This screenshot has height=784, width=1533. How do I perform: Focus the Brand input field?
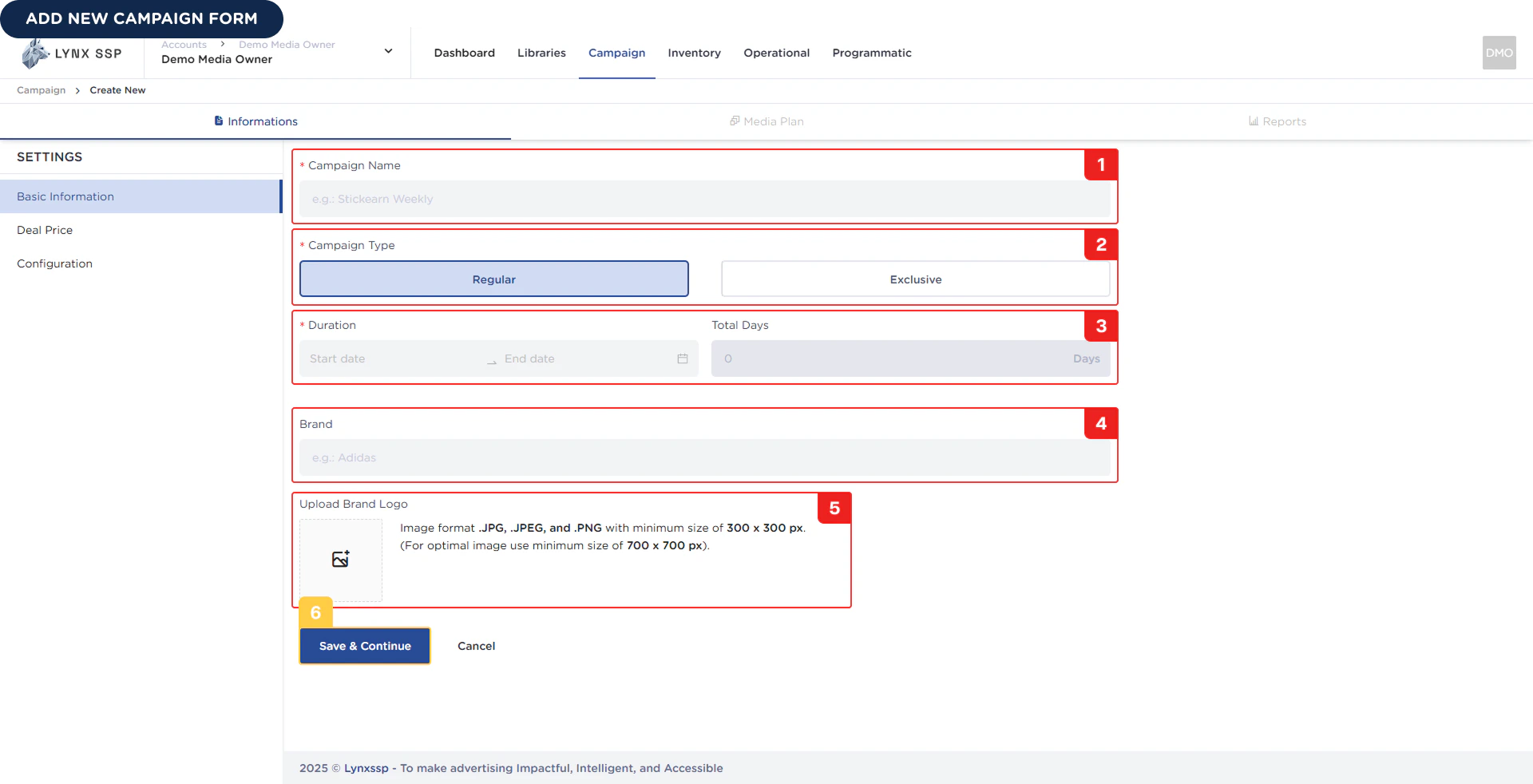(705, 457)
